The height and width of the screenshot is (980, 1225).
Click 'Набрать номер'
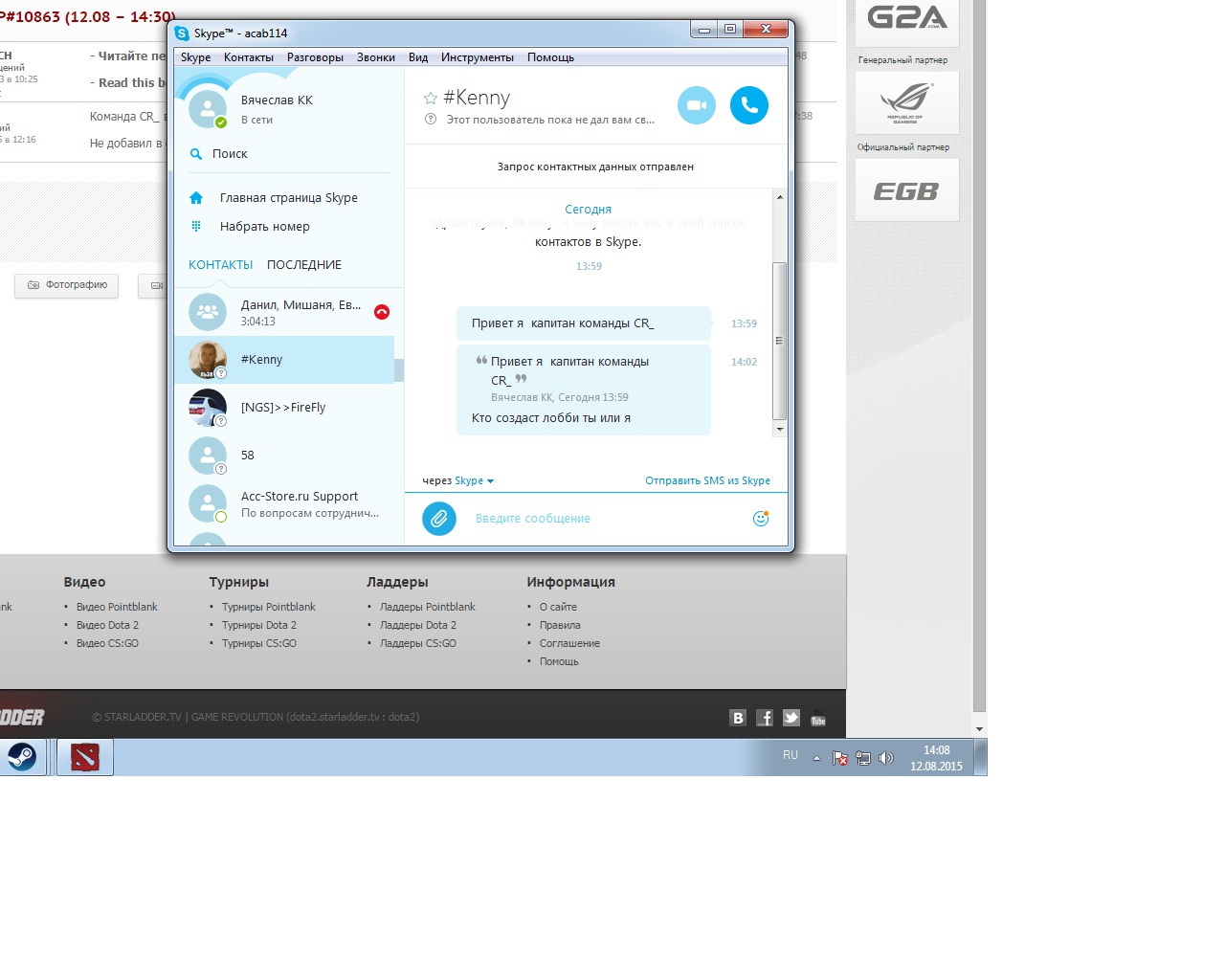265,227
